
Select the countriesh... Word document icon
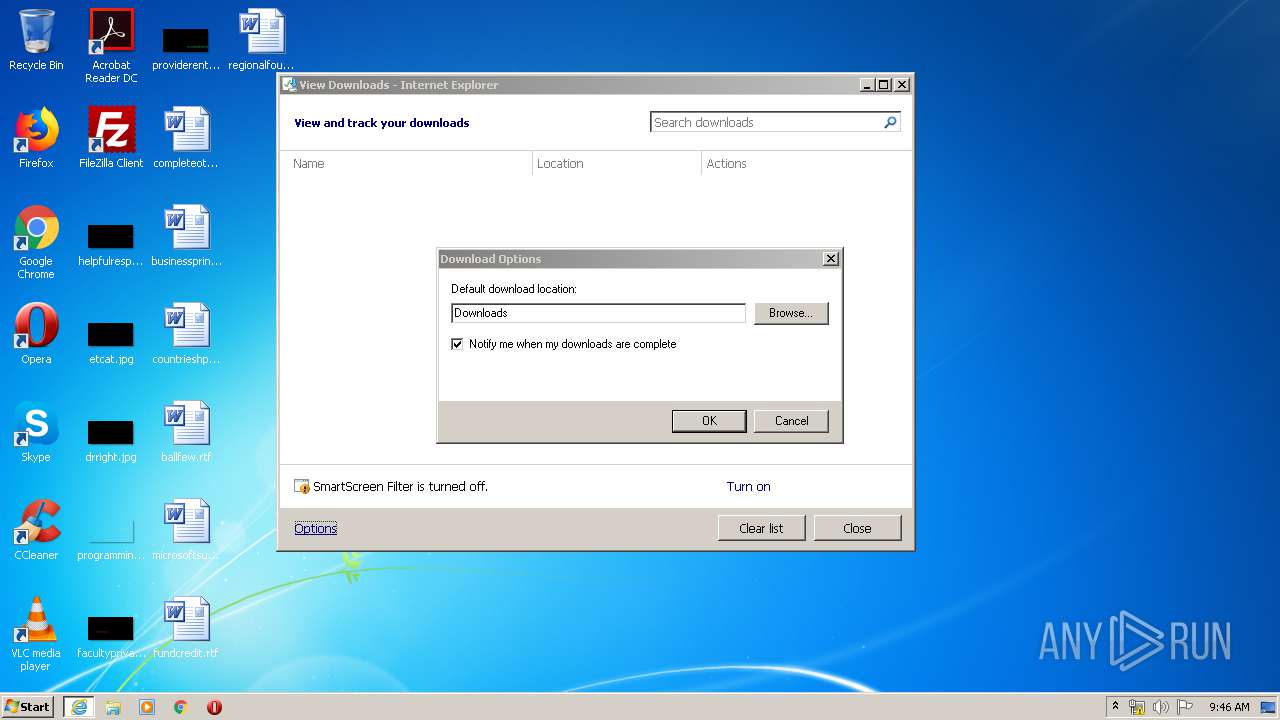tap(186, 334)
